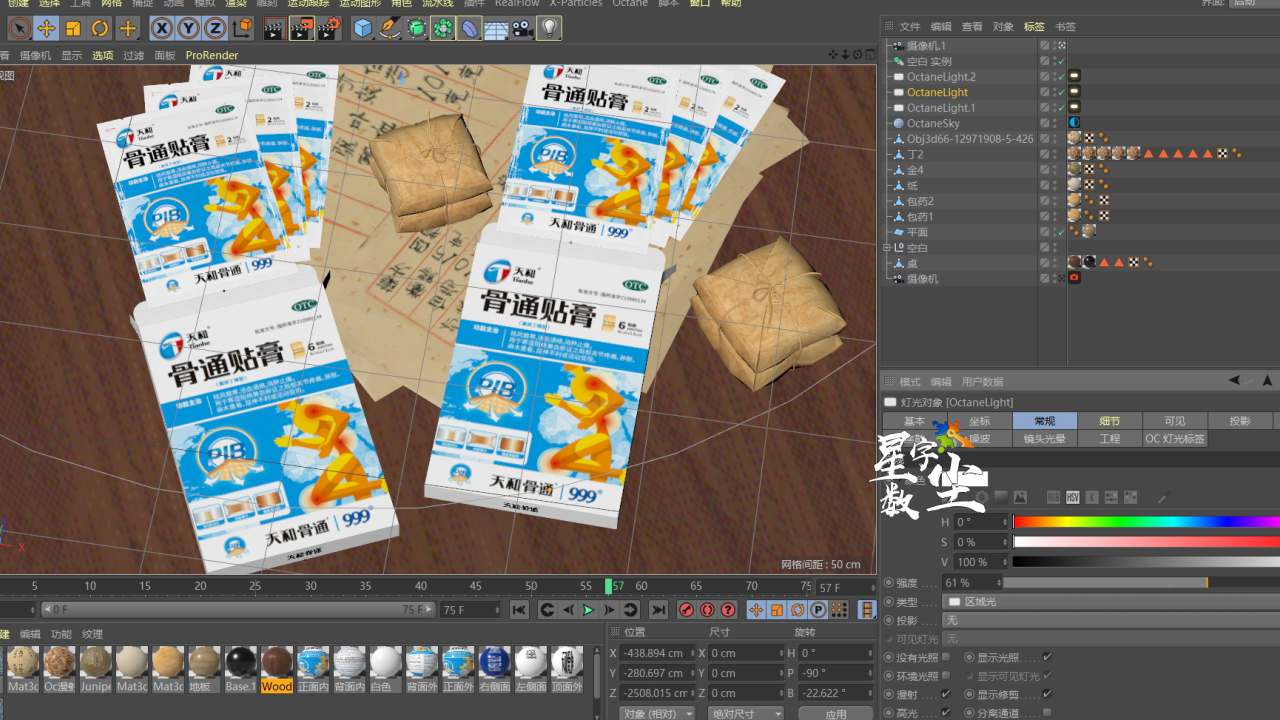The height and width of the screenshot is (720, 1280).
Task: Toggle the 没有光照 checkbox
Action: pos(946,658)
